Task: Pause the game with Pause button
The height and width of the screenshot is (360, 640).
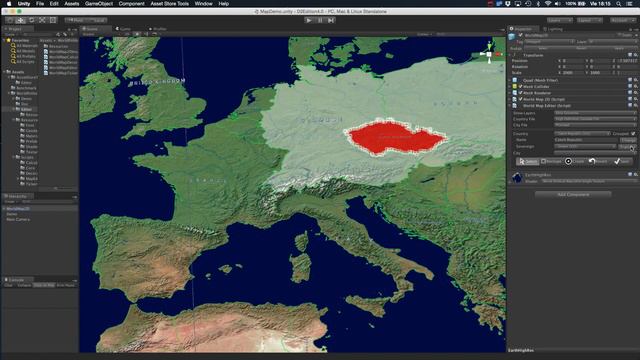Action: pos(320,20)
